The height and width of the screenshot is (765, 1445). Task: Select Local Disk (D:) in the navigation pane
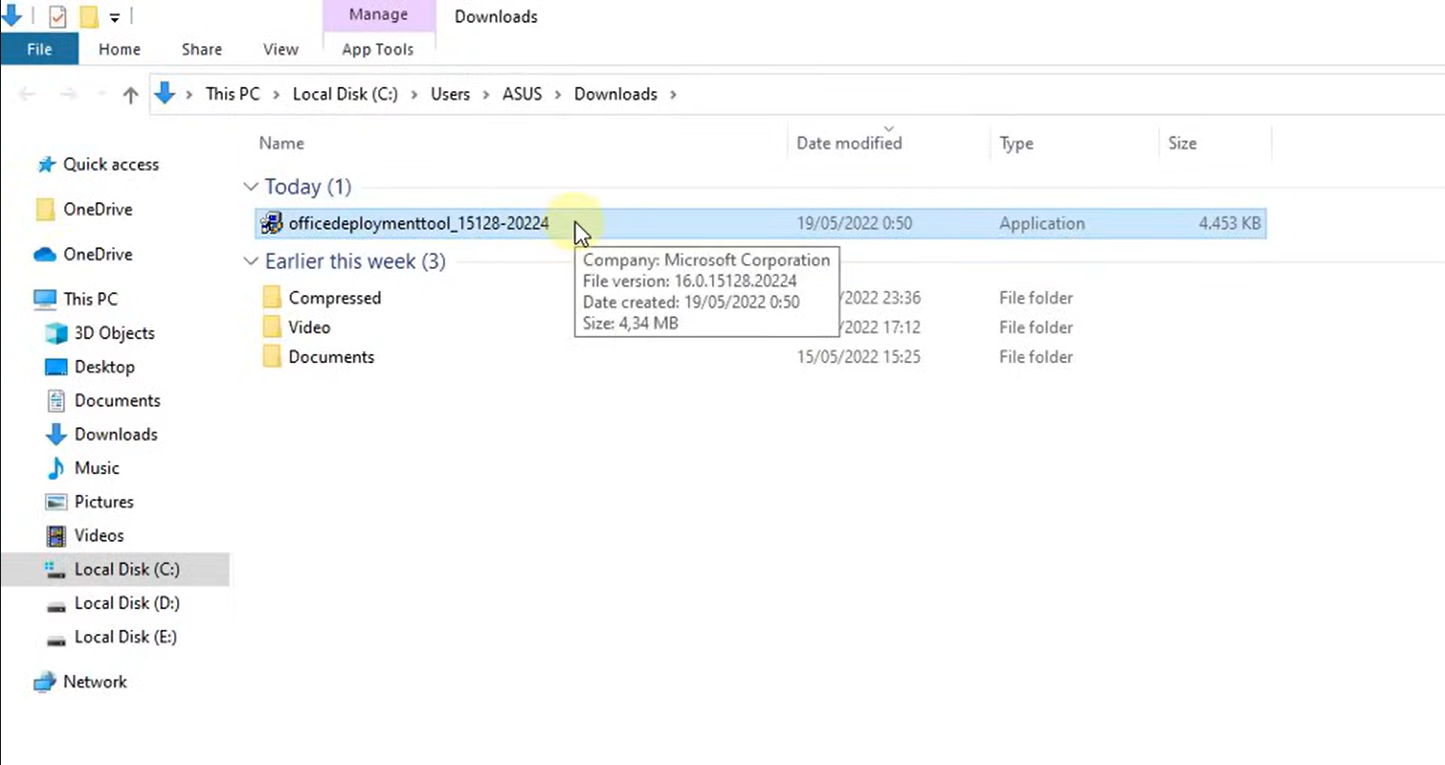point(126,603)
